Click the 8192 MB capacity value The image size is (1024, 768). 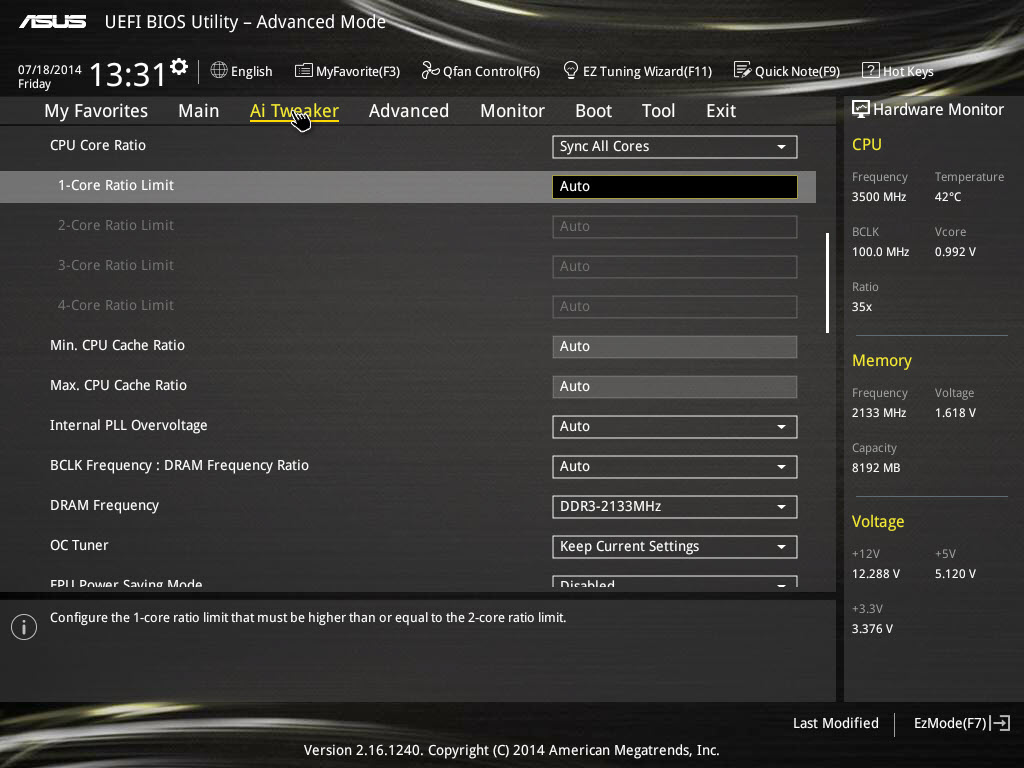pyautogui.click(x=876, y=468)
